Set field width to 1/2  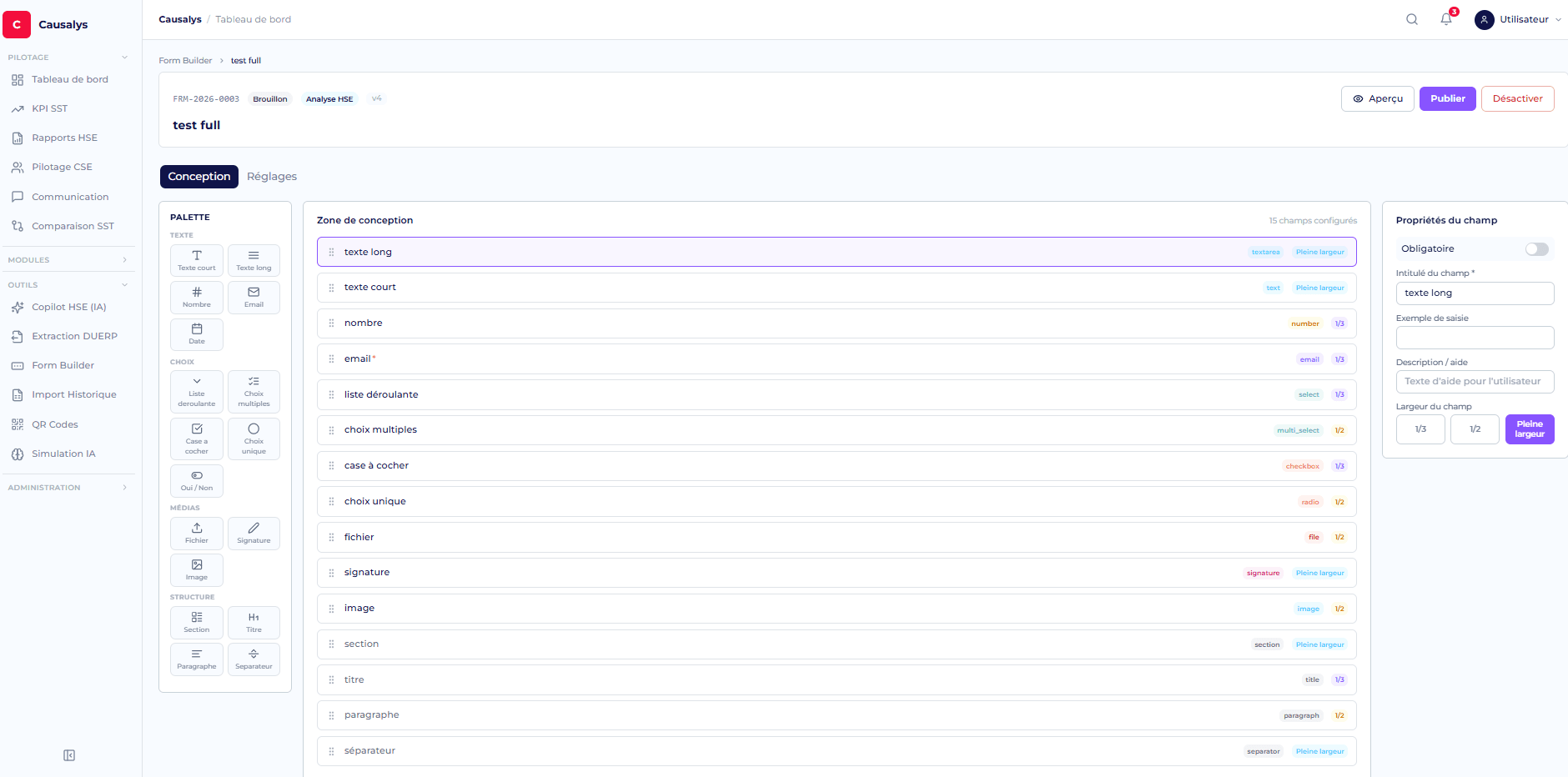[x=1475, y=429]
